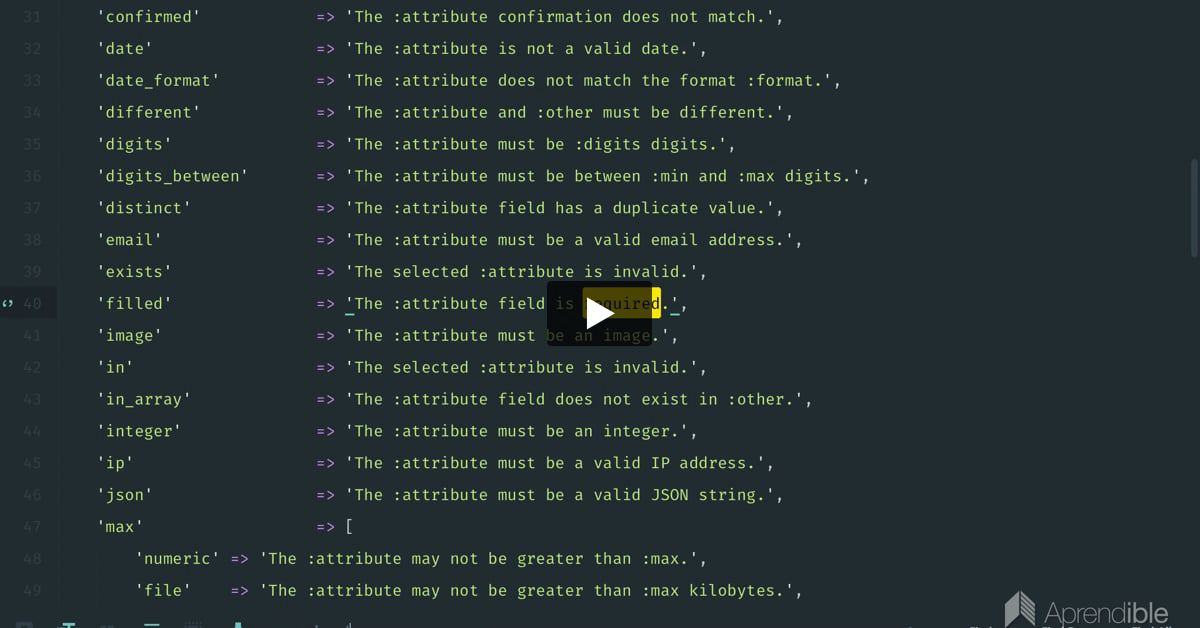Click the 'json' array key

click(125, 496)
